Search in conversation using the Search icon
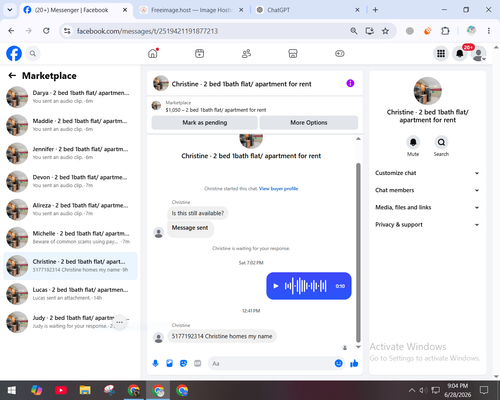Image resolution: width=500 pixels, height=400 pixels. point(441,143)
